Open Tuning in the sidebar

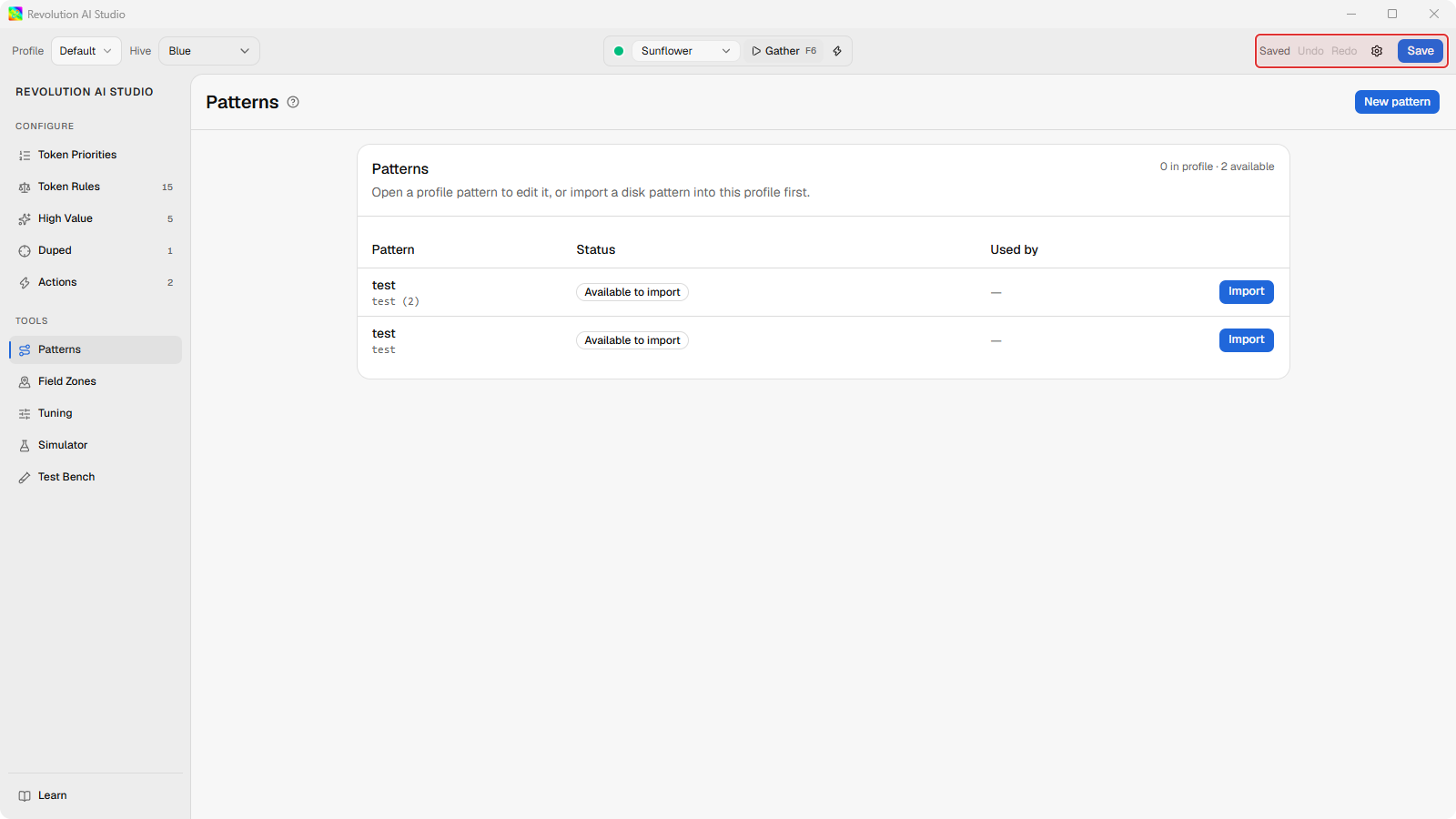pos(96,413)
